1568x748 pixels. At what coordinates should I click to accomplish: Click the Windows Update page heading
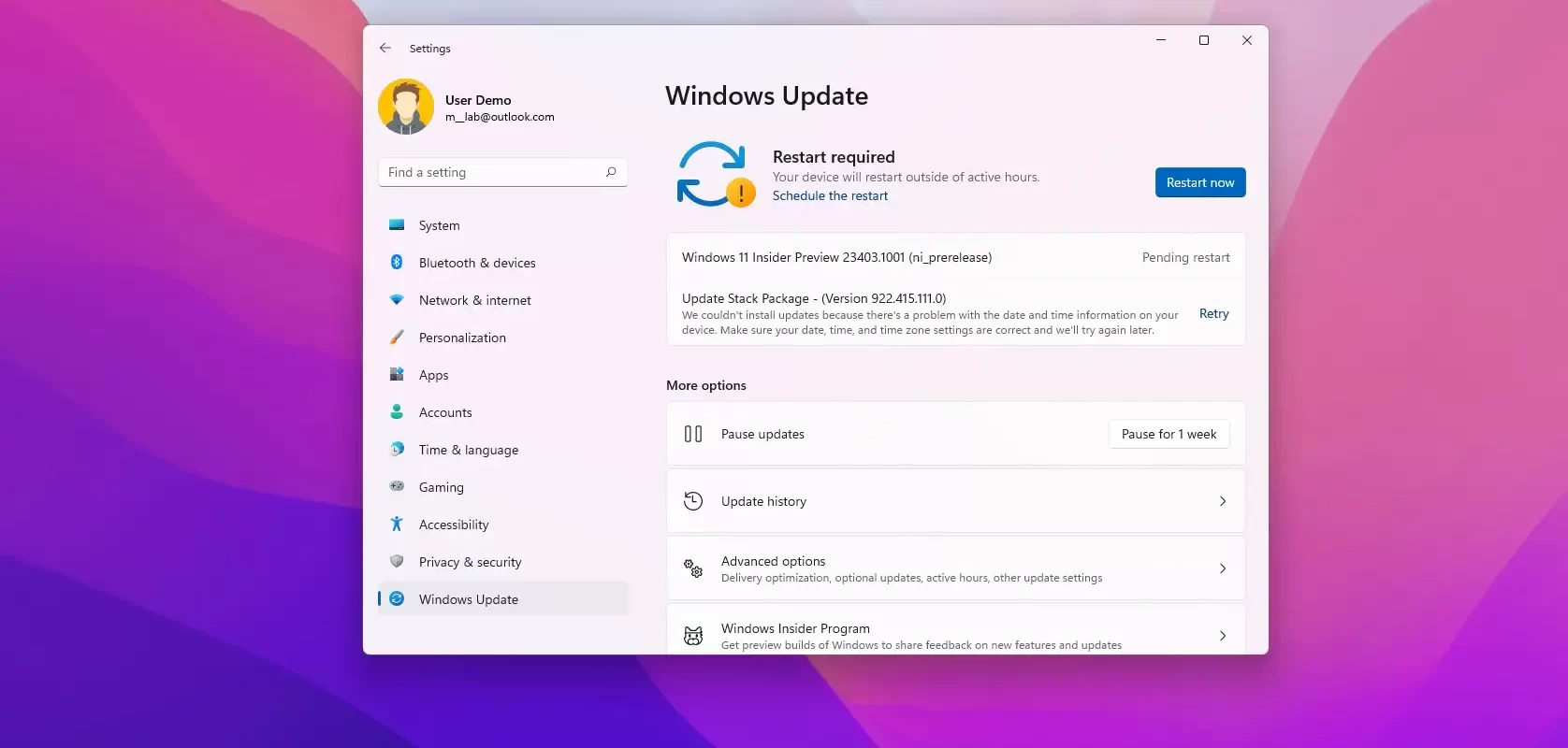[766, 95]
